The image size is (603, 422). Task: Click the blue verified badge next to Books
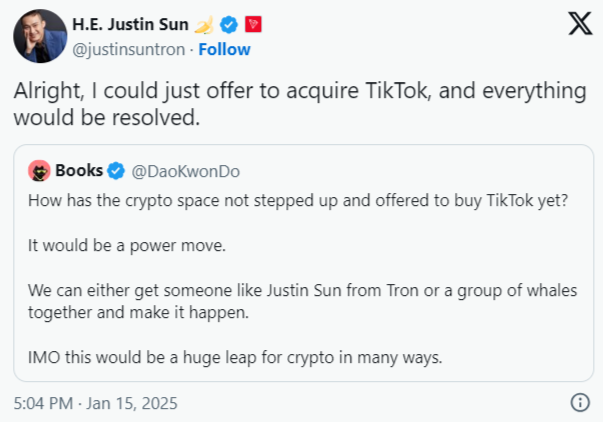[114, 170]
